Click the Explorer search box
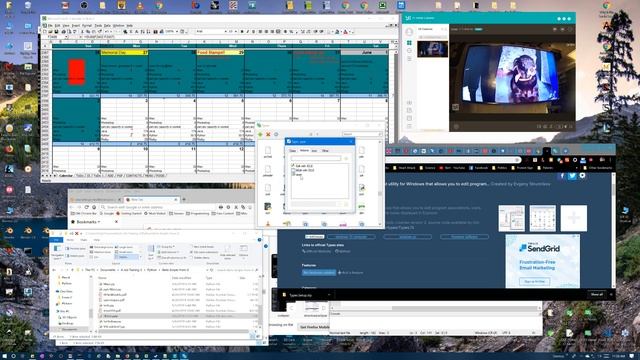Screen dimensions: 640x360 coord(237,270)
